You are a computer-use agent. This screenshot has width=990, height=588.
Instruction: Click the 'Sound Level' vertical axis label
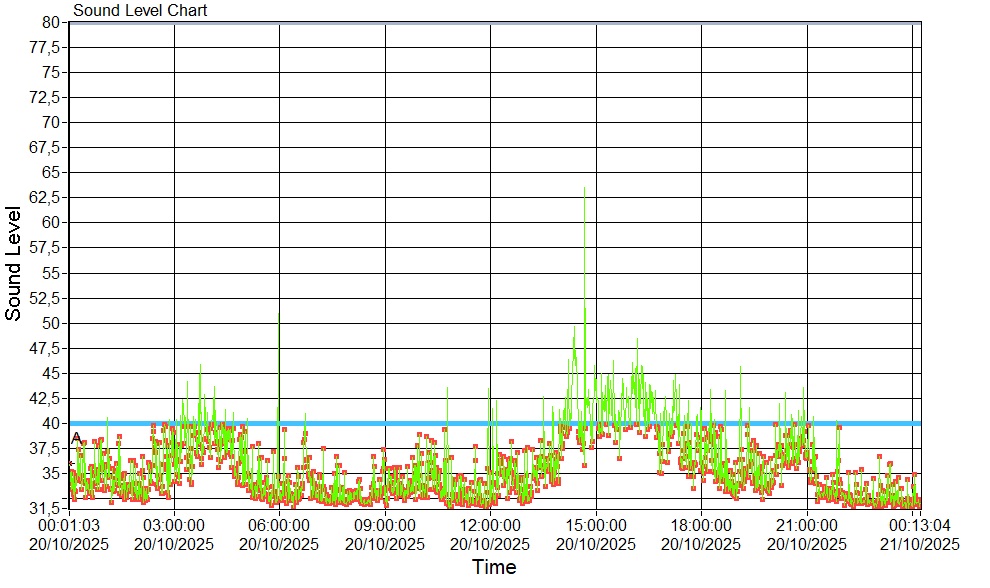14,264
